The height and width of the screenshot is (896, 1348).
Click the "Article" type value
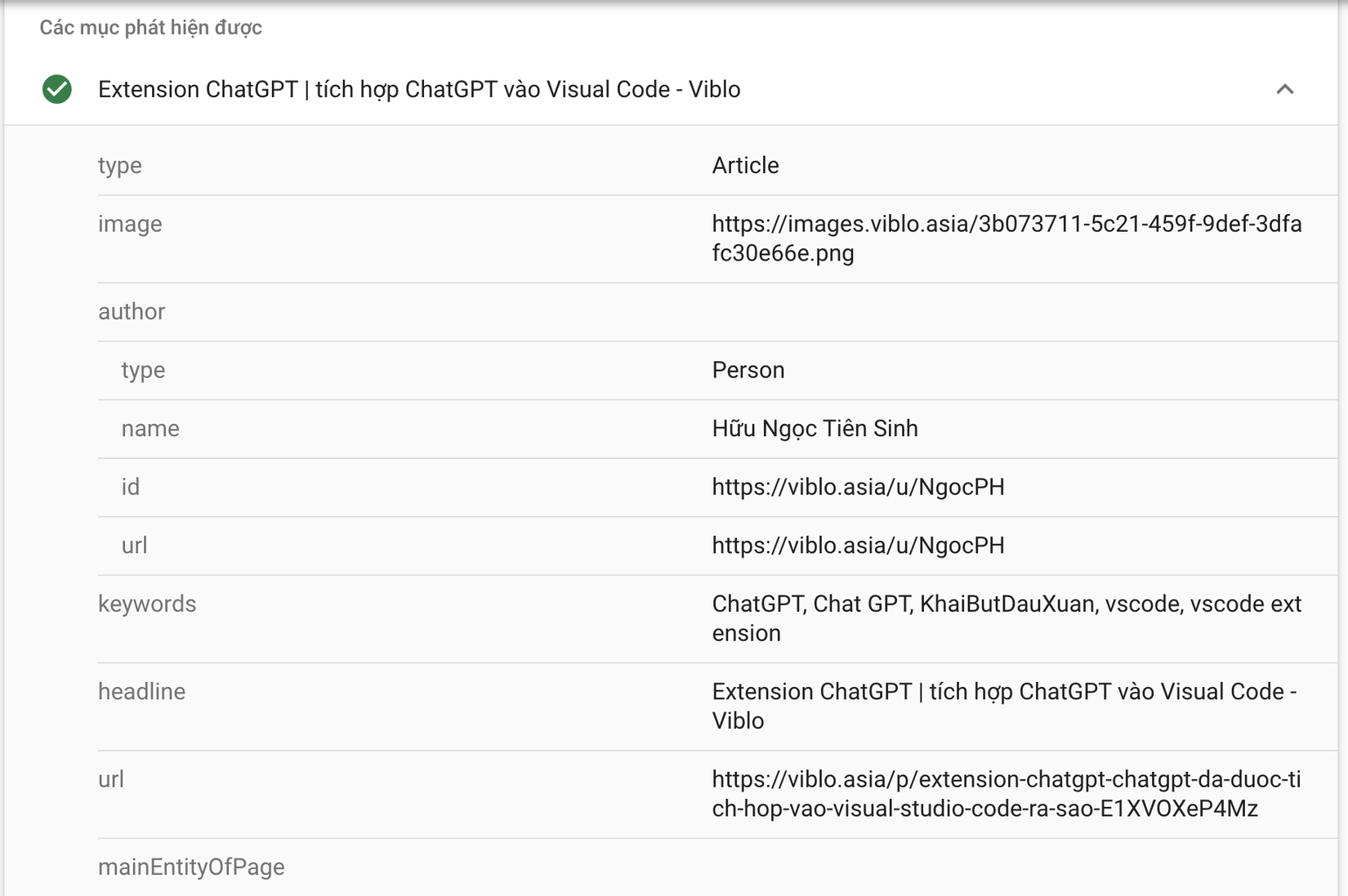click(x=745, y=166)
